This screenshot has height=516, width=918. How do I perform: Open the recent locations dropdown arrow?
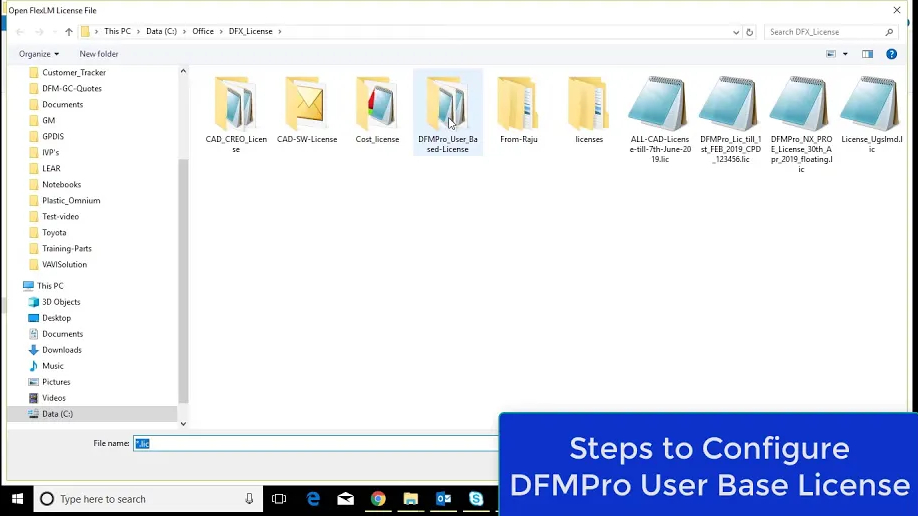tap(54, 32)
